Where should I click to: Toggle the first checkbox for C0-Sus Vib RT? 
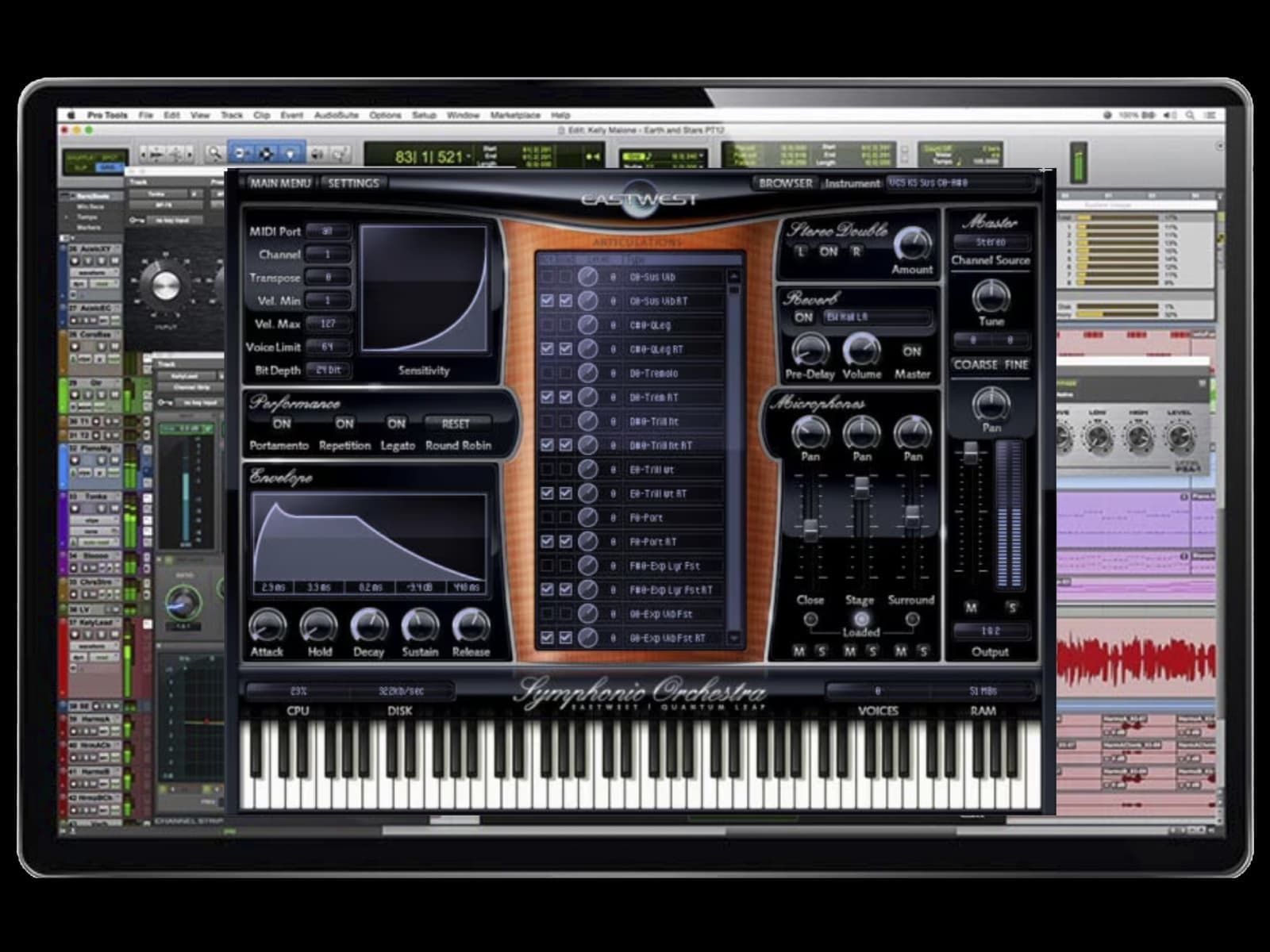(x=547, y=301)
